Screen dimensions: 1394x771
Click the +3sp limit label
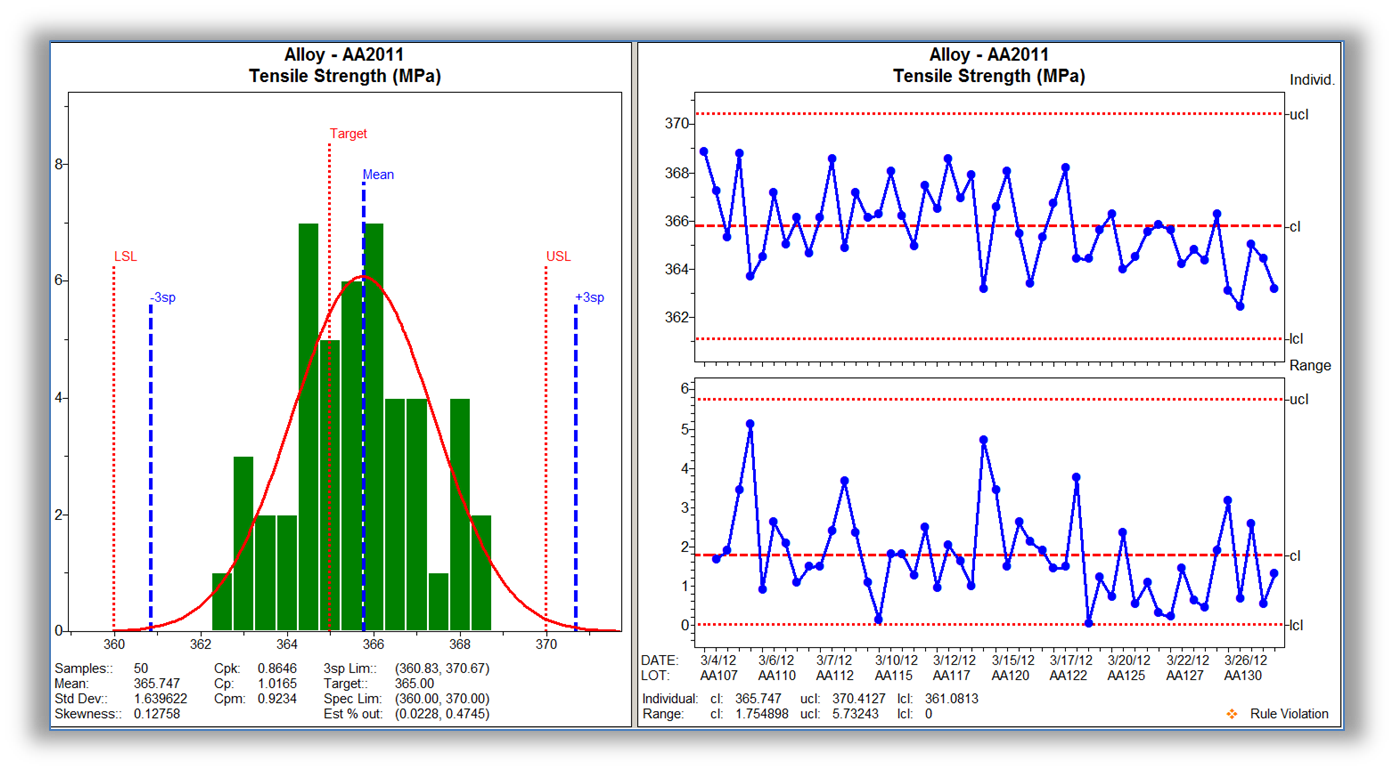(589, 298)
